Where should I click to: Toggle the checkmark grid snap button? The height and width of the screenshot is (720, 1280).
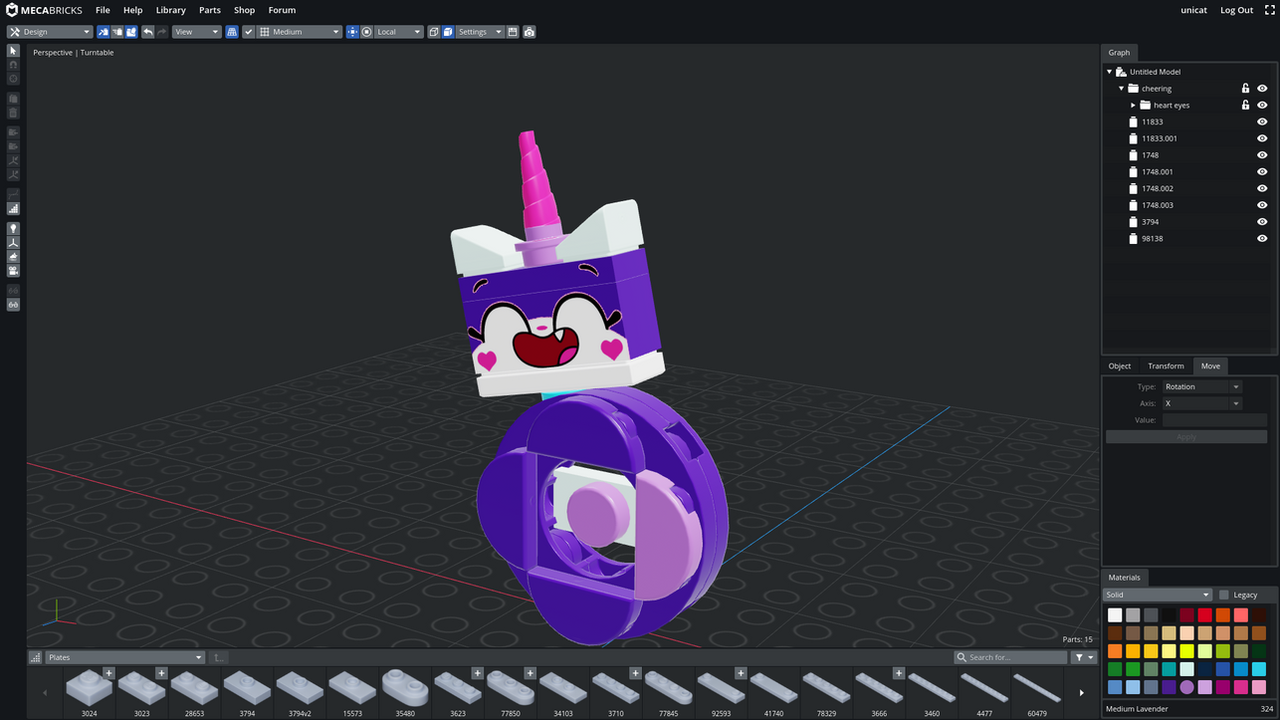click(x=249, y=32)
